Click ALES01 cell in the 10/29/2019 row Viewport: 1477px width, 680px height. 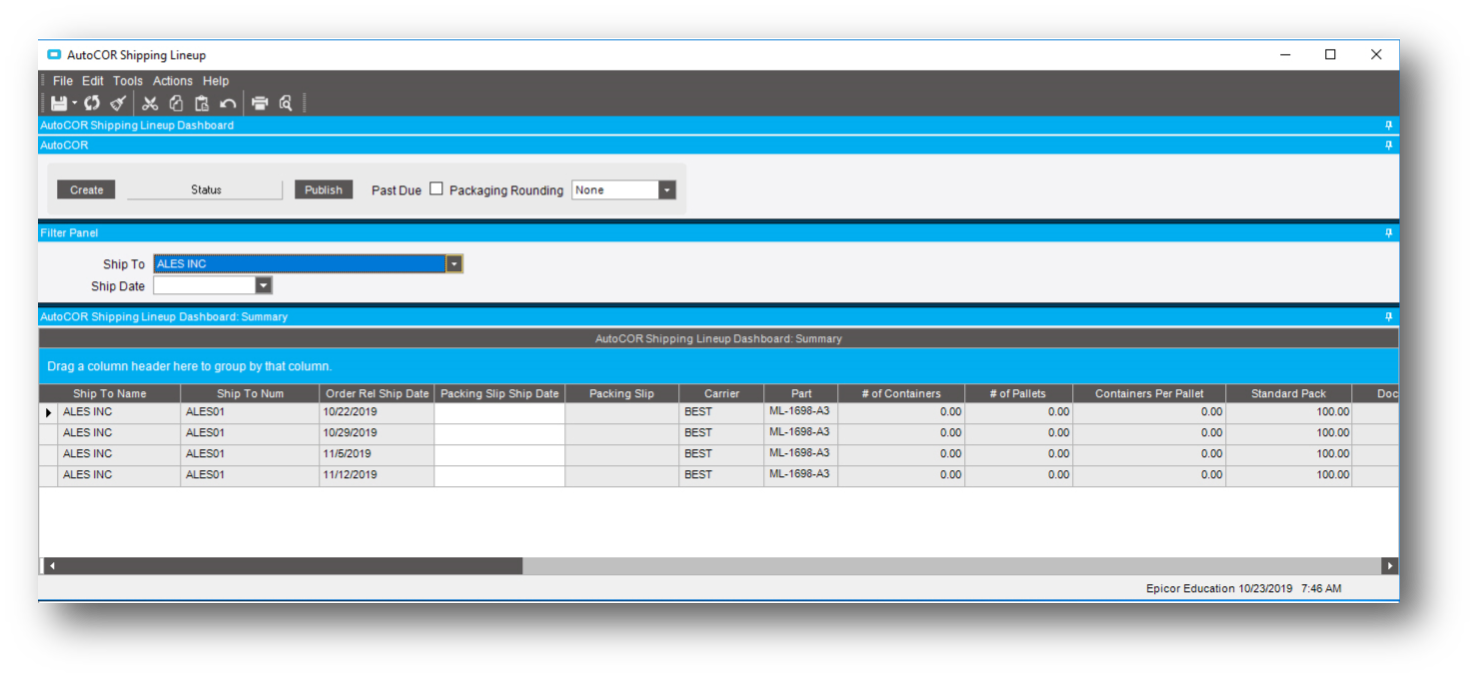(250, 433)
